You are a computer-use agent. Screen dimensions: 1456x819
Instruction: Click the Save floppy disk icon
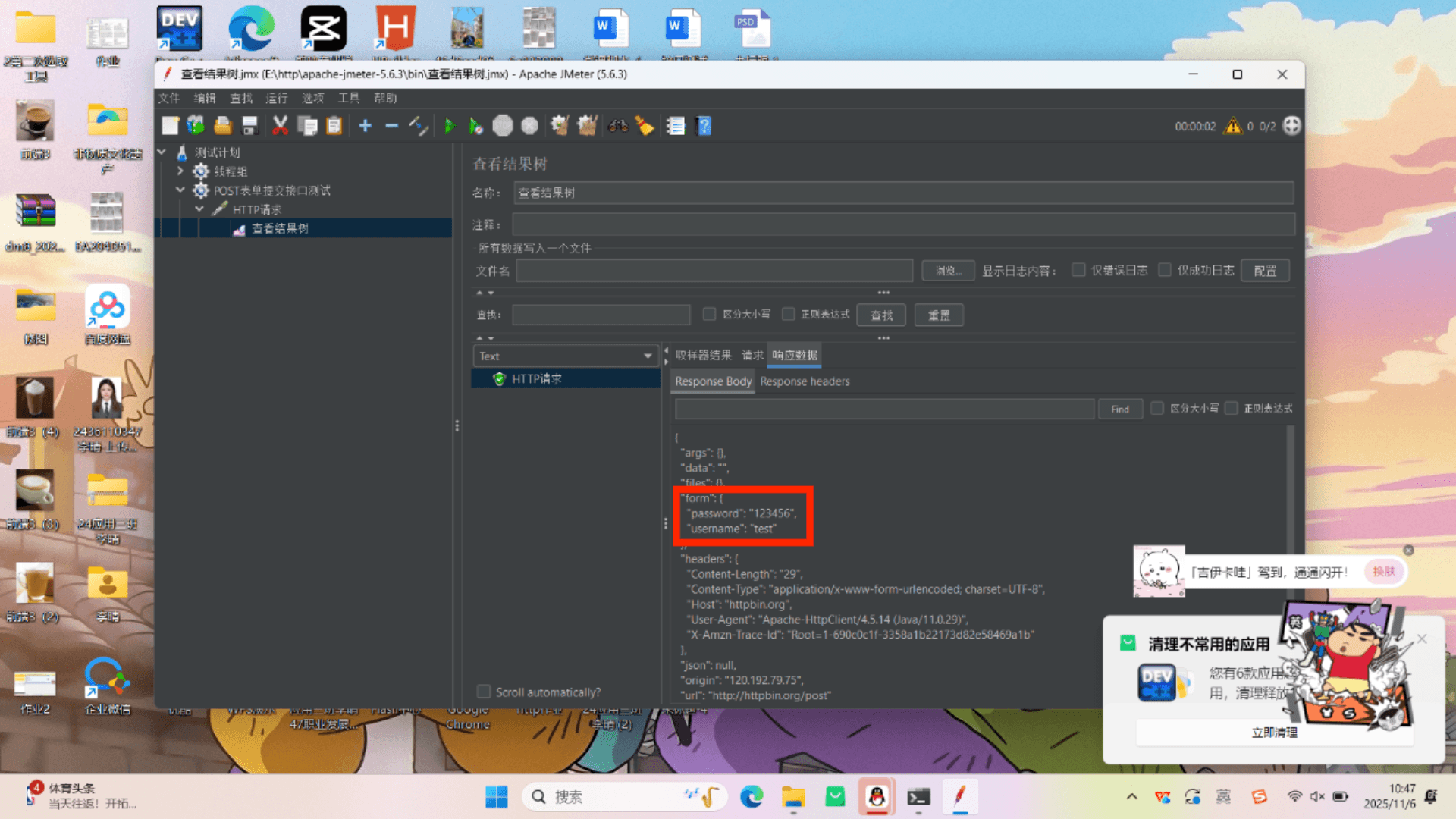[250, 126]
